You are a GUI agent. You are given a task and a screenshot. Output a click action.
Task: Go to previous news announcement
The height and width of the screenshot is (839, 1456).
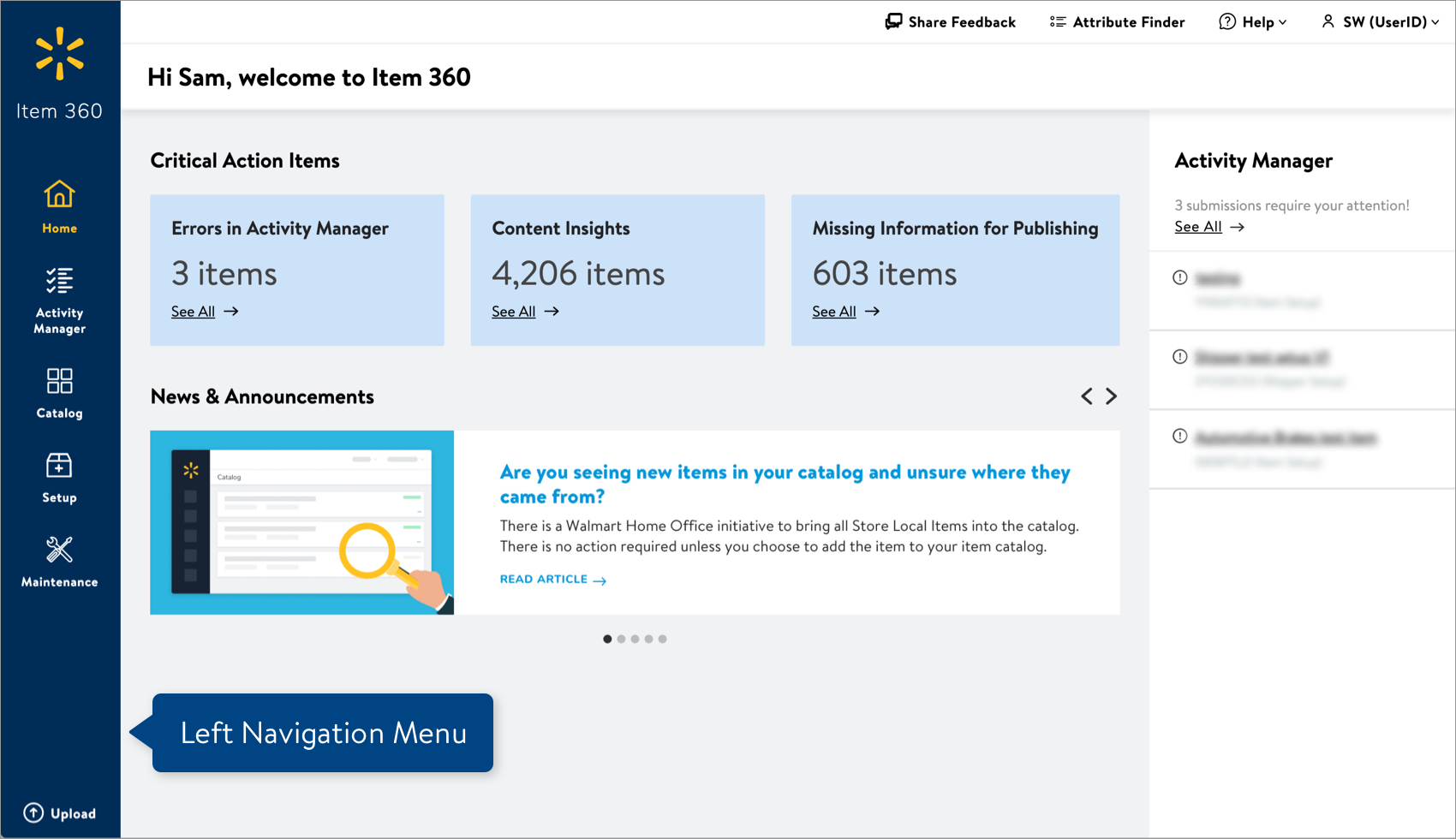pos(1087,396)
